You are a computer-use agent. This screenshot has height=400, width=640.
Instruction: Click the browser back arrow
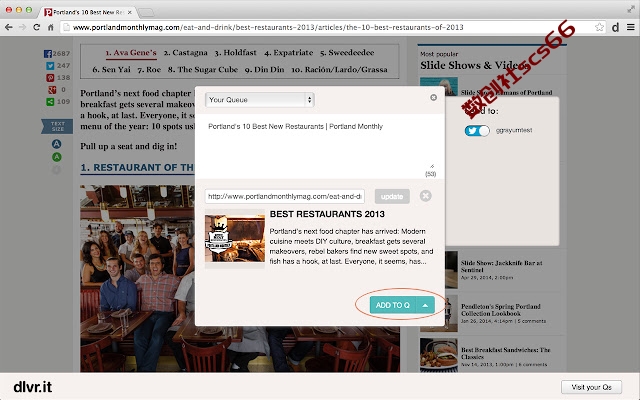tap(9, 27)
